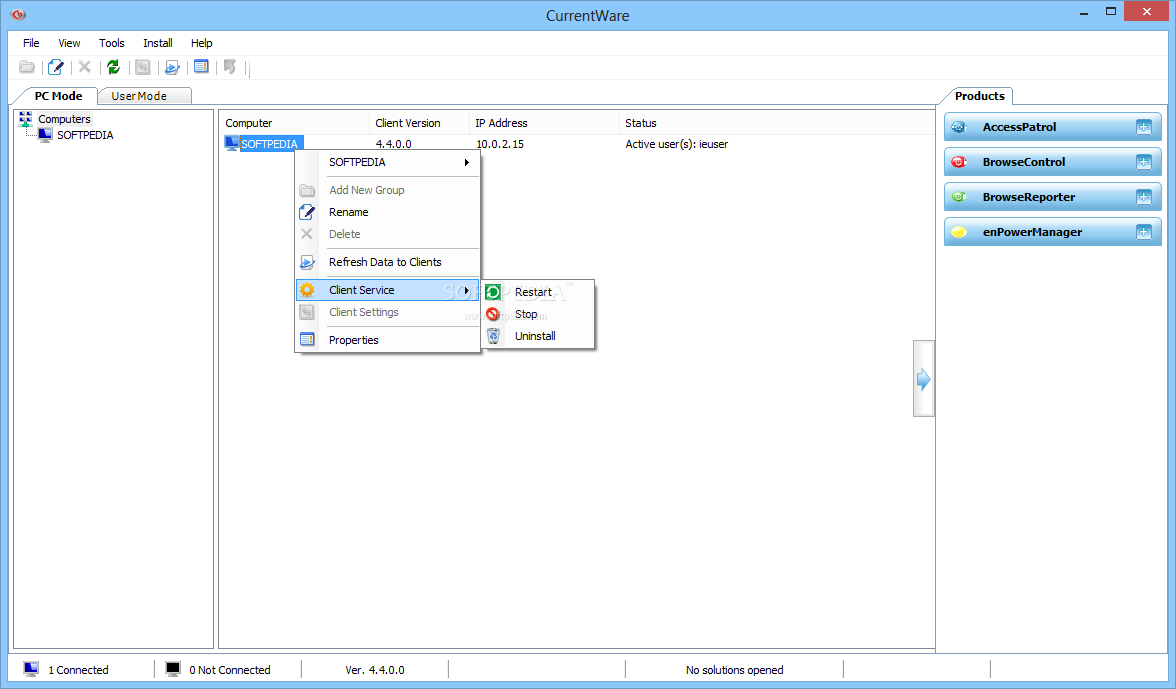Choose Stop in Client Service submenu
Screen dimensions: 1176x689
pos(538,314)
